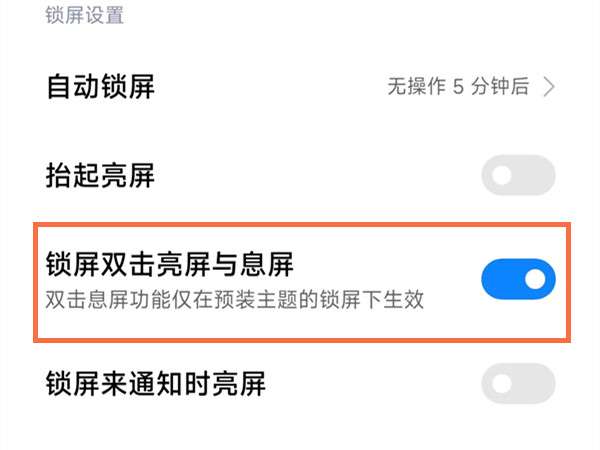Viewport: 600px width, 450px height.
Task: Toggle the 抬起亮屏 switch on
Action: pyautogui.click(x=518, y=176)
